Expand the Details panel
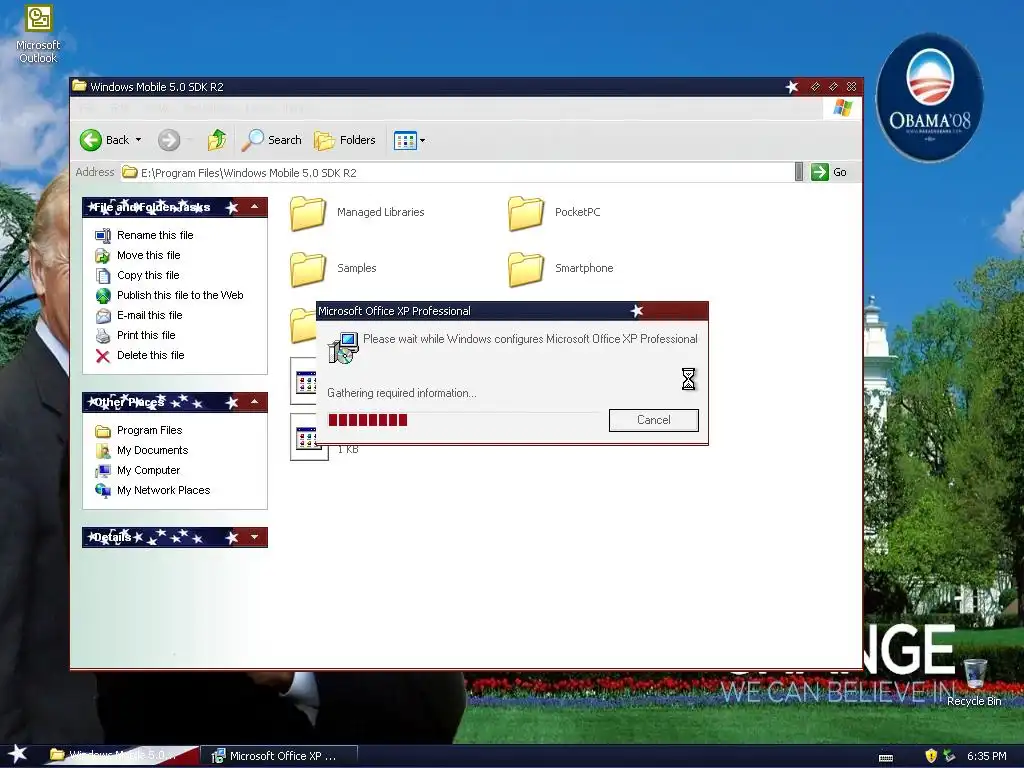This screenshot has height=768, width=1024. tap(255, 537)
